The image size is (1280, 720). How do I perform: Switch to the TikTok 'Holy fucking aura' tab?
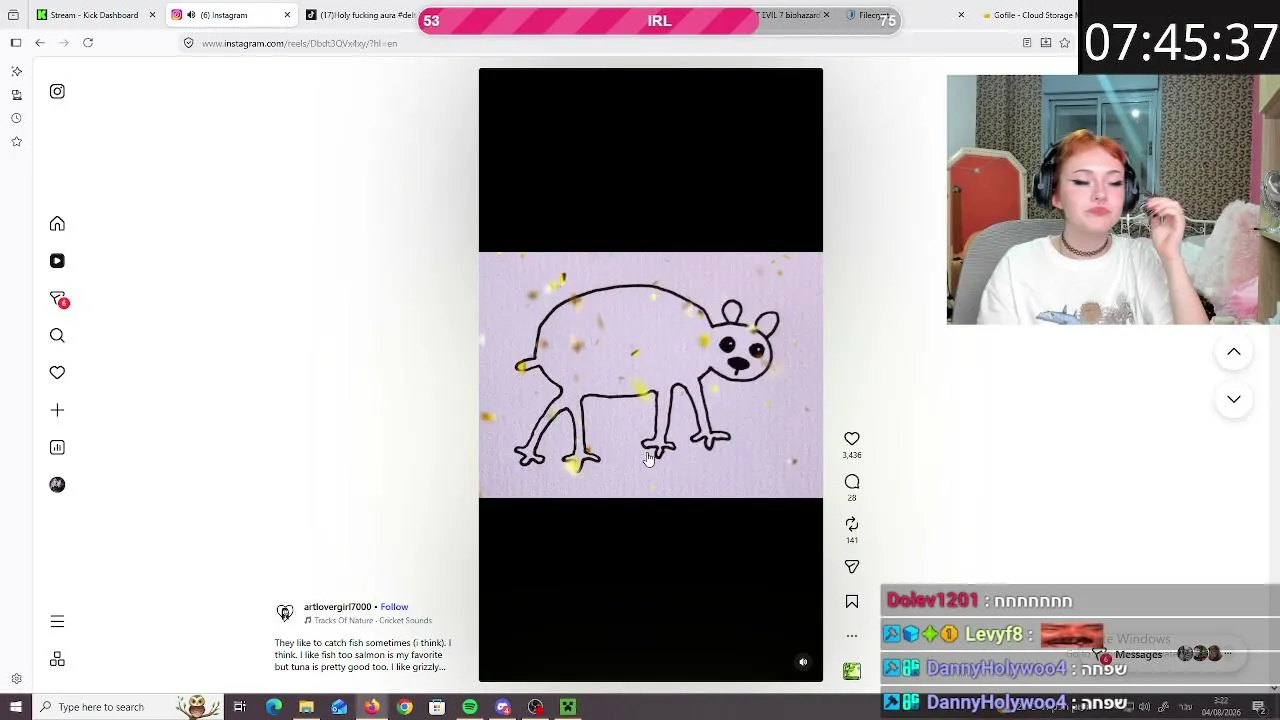(x=360, y=15)
